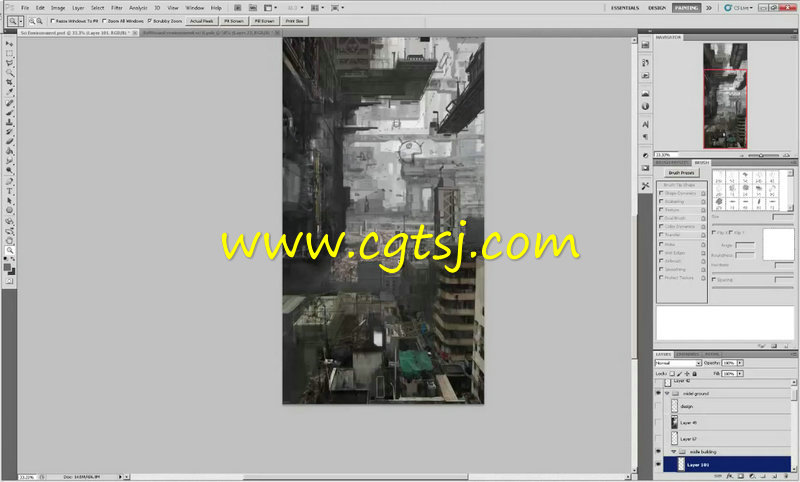Toggle the Scrubby Zoom checkbox
This screenshot has width=800, height=482.
pos(149,21)
